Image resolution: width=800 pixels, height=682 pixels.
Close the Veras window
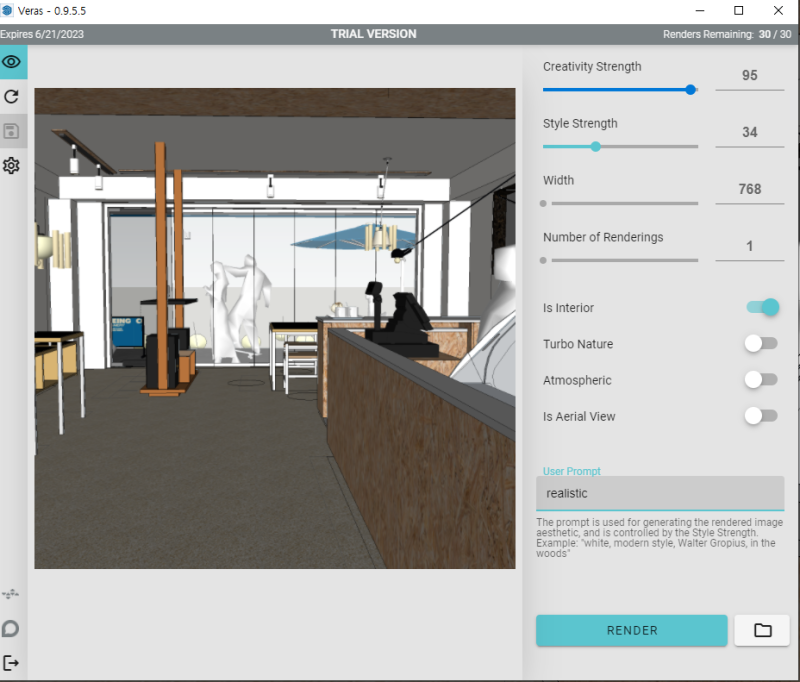pyautogui.click(x=778, y=11)
